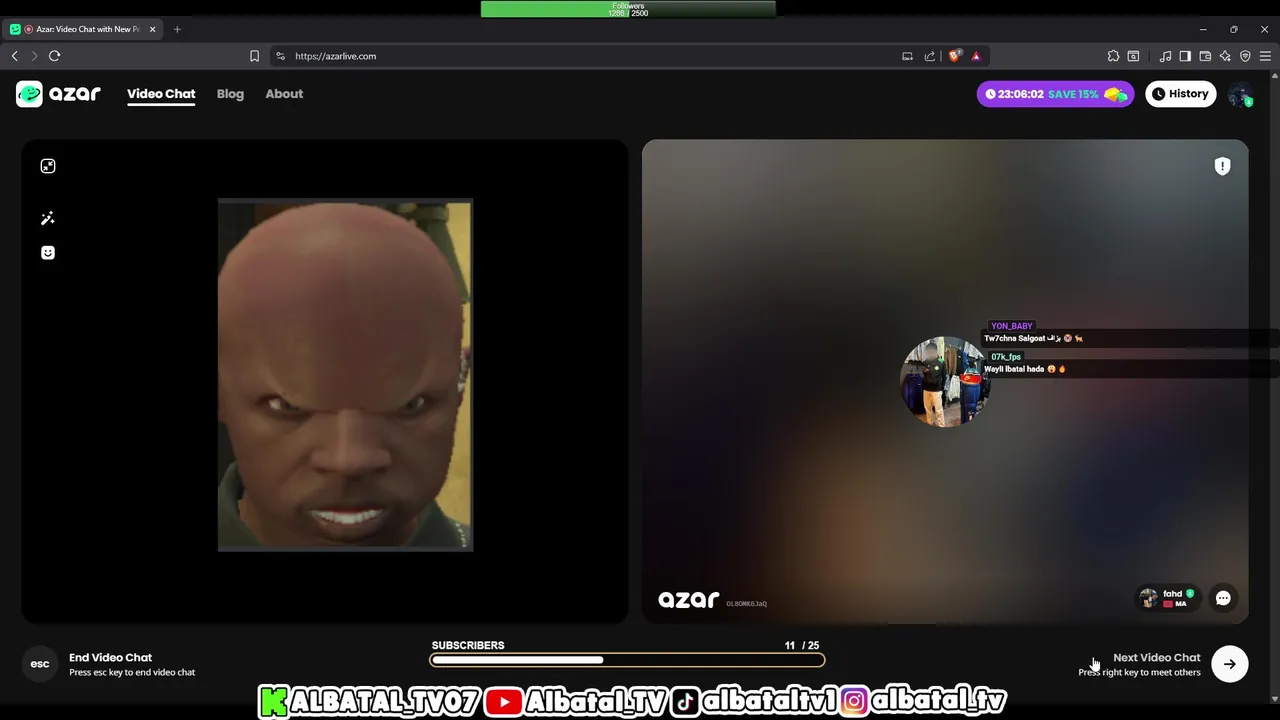
Task: Toggle the browser sidebar panel
Action: coord(1185,56)
